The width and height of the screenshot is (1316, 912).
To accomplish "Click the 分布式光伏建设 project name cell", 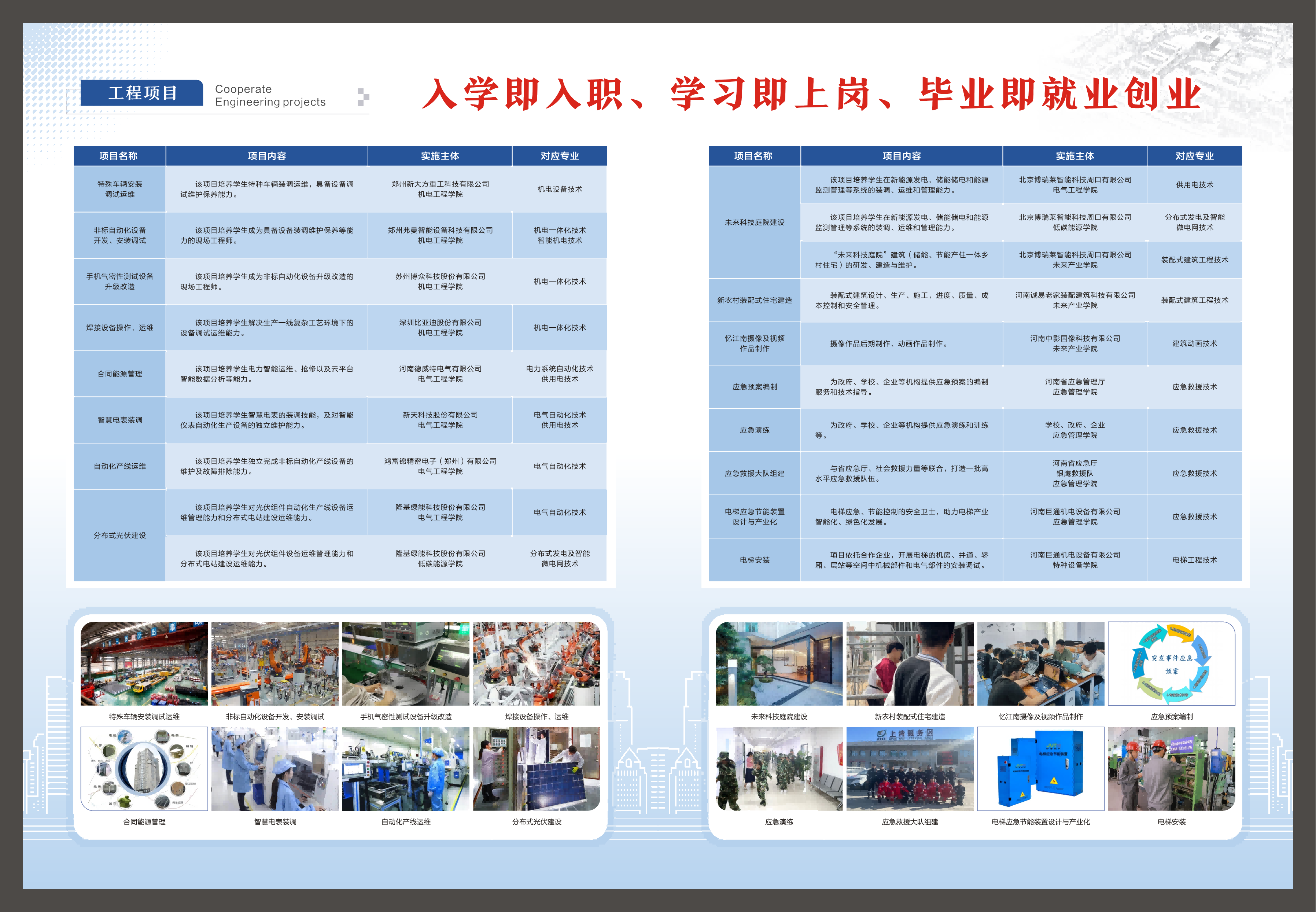I will (x=119, y=536).
